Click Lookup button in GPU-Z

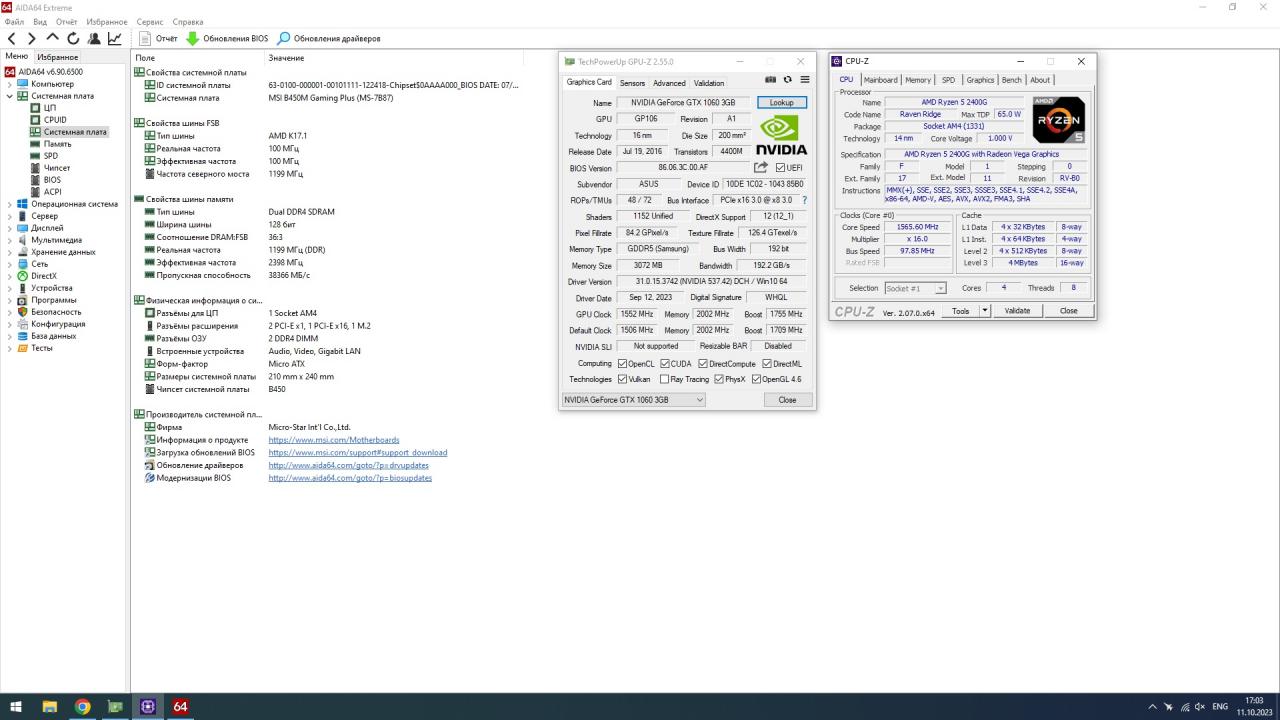click(x=781, y=103)
